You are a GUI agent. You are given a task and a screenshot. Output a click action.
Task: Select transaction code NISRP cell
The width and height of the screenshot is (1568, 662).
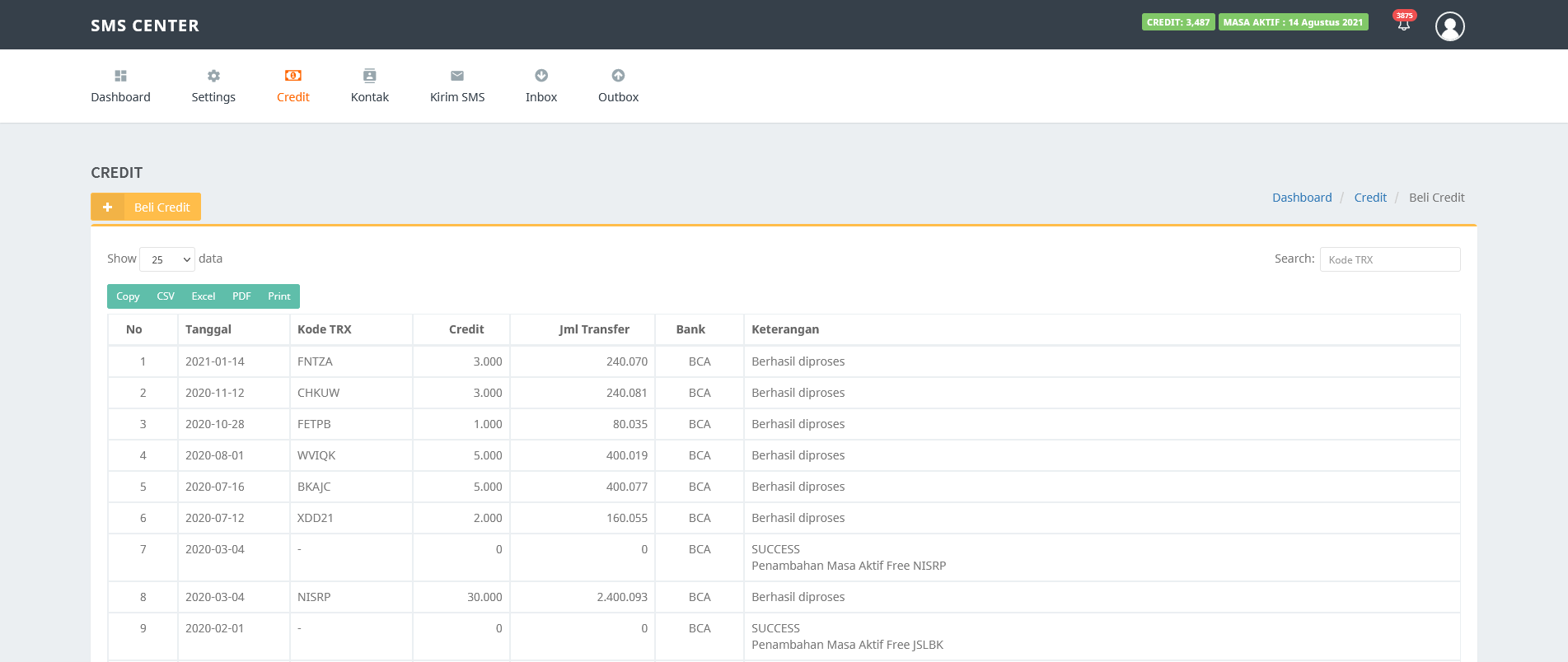351,597
